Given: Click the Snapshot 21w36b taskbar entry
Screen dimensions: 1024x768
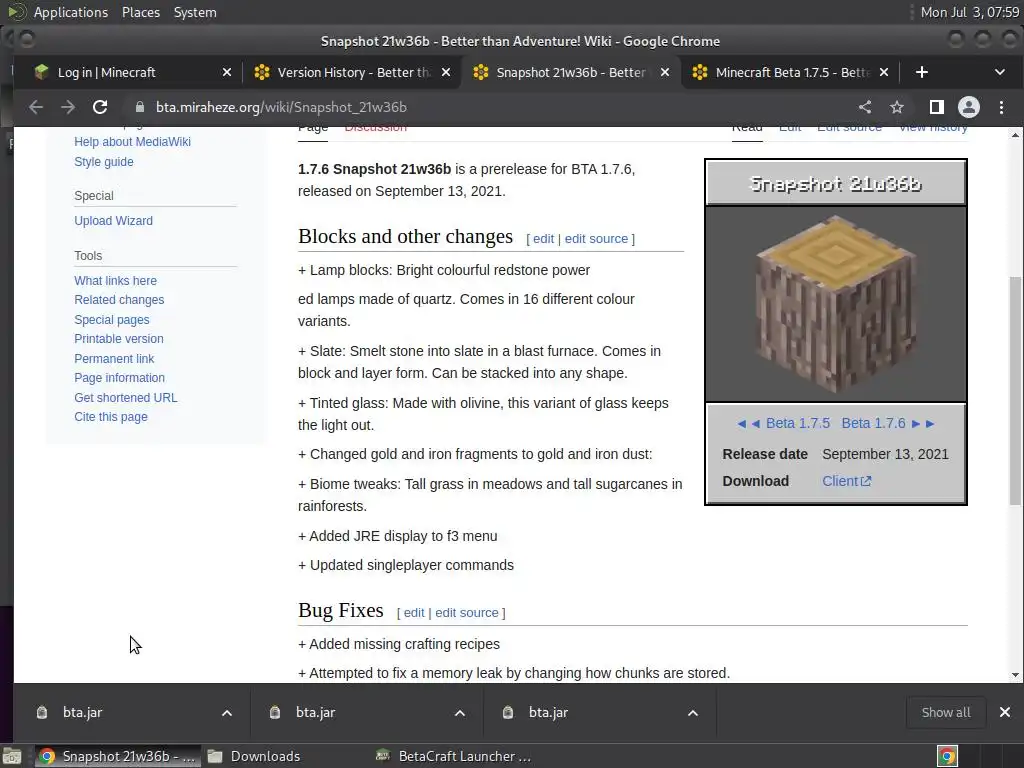Looking at the screenshot, I should pos(118,756).
